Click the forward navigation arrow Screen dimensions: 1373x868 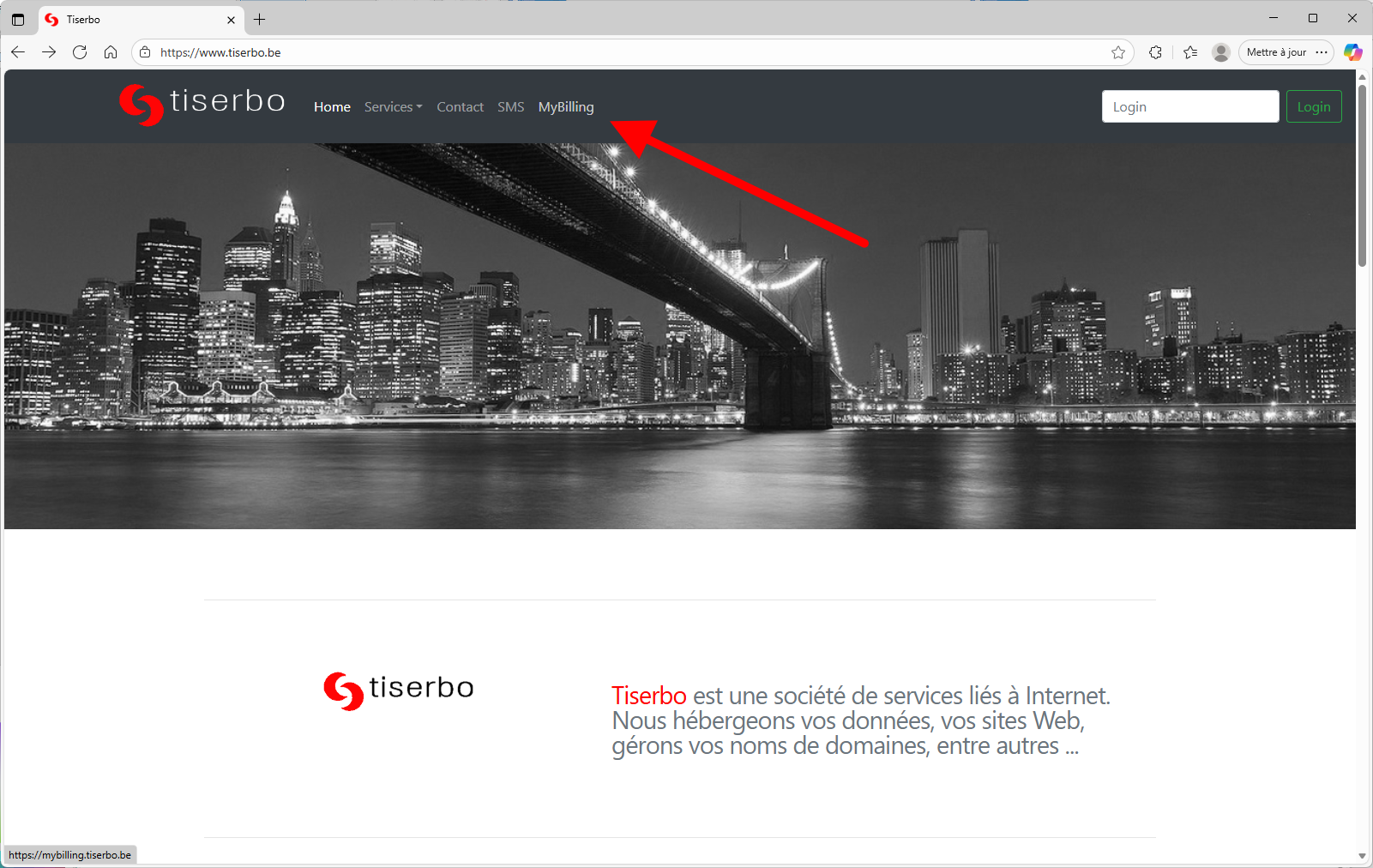coord(49,52)
